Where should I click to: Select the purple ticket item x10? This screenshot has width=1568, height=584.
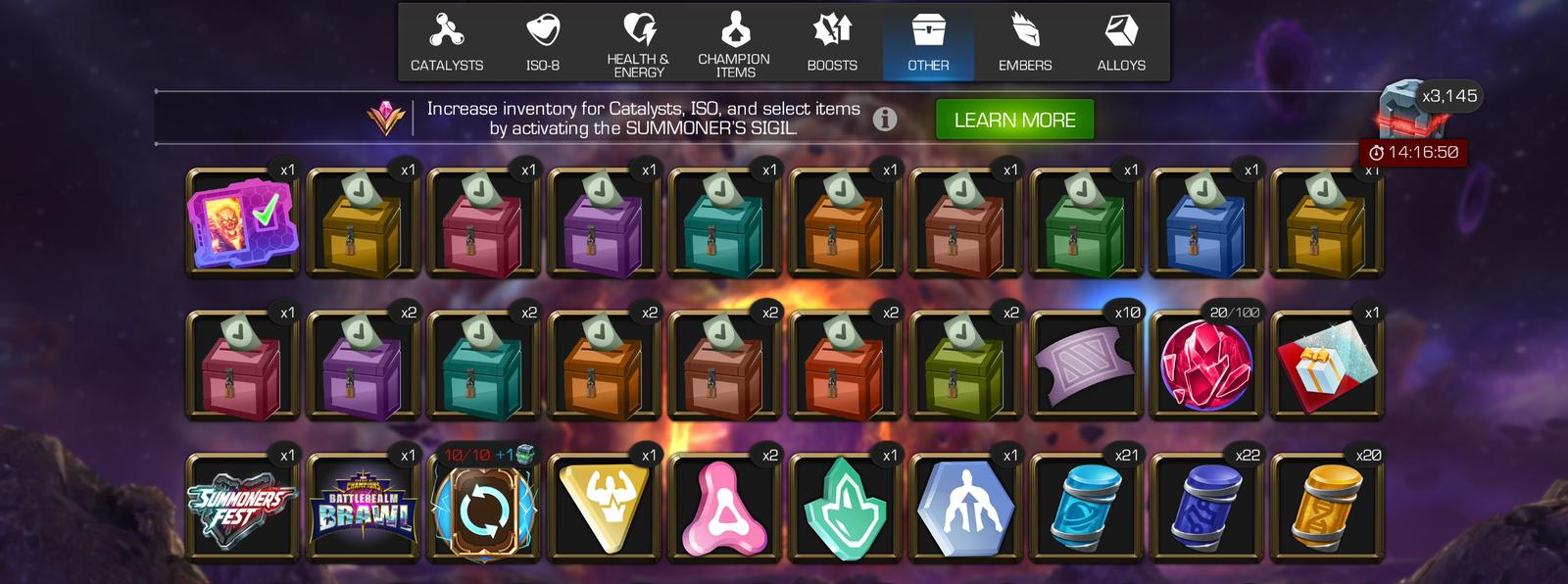pyautogui.click(x=1087, y=365)
